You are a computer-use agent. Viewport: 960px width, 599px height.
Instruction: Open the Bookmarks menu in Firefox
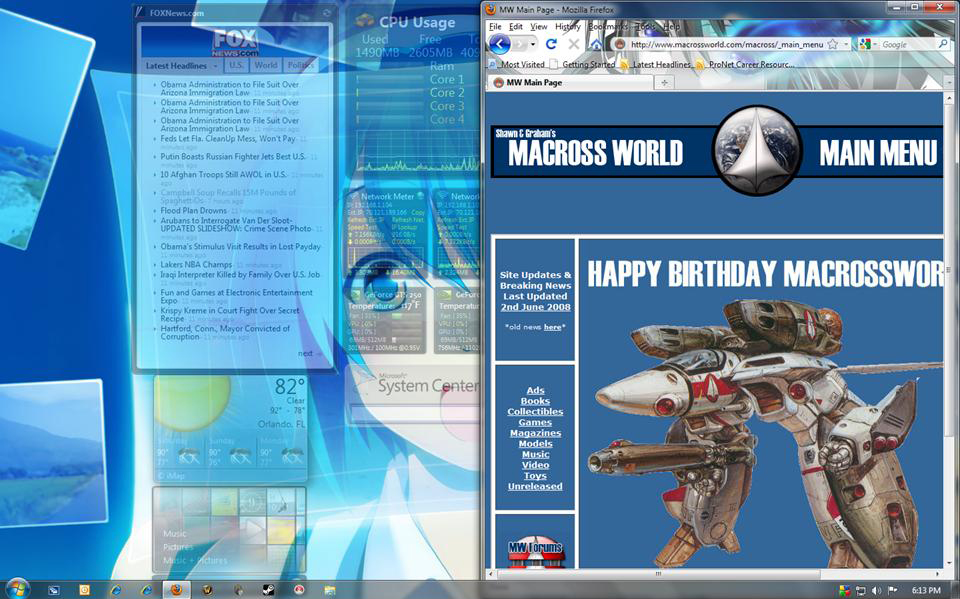[x=608, y=26]
